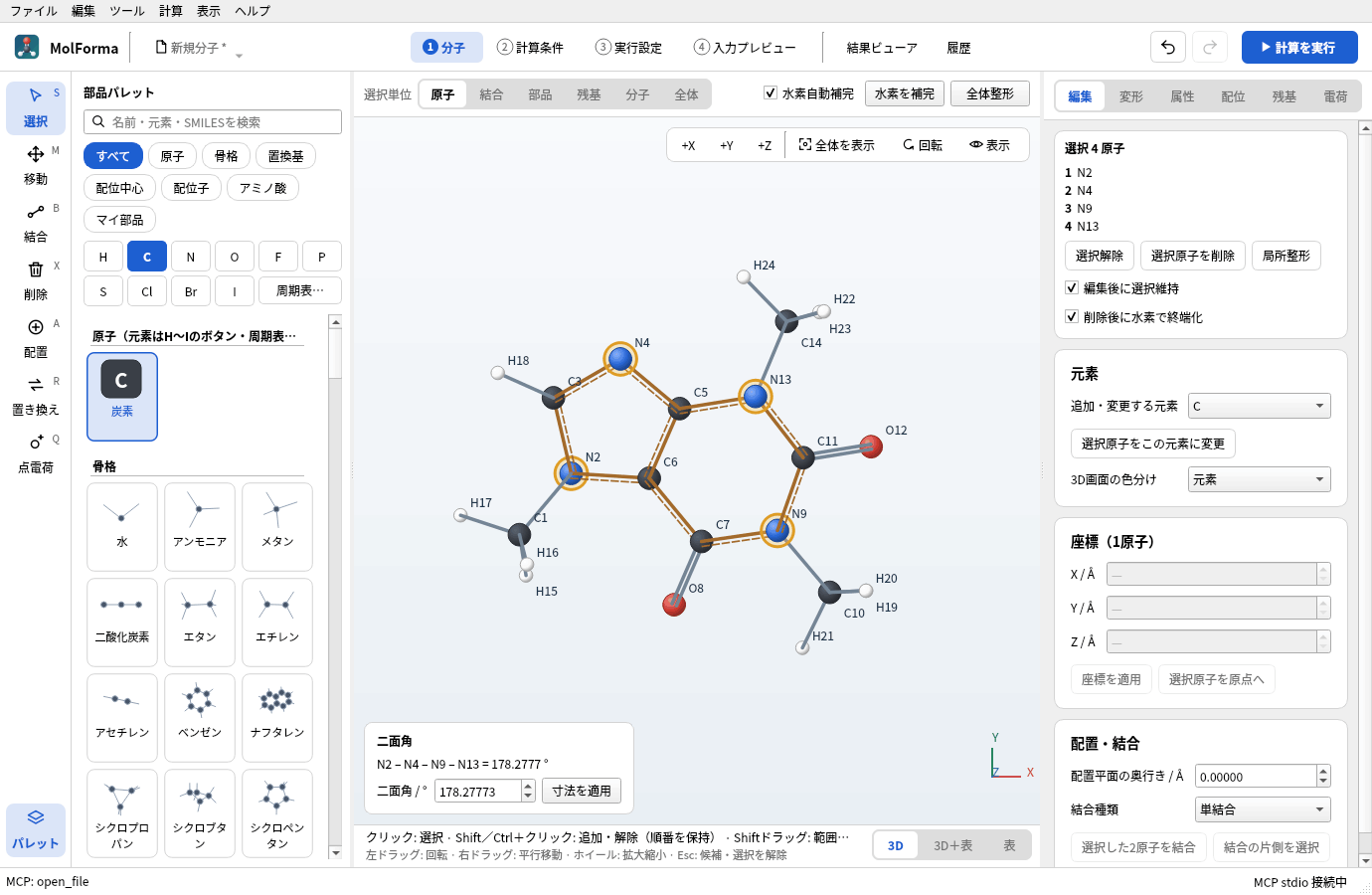Pick the シクロプロパン skeleton thumbnail
Viewport: 1372px width, 895px height.
tap(122, 813)
